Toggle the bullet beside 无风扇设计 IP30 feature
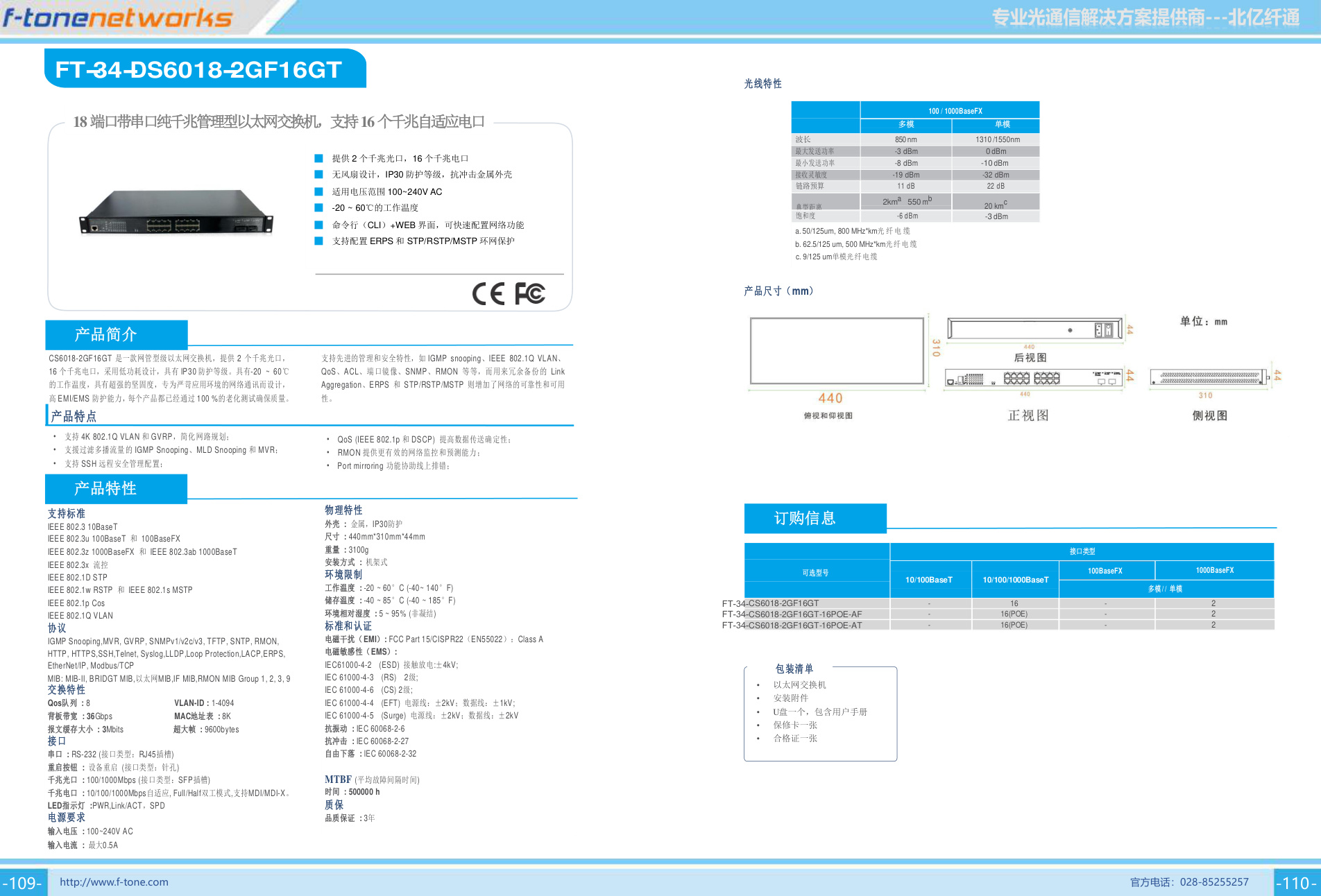Screen dimensions: 1321x896 pyautogui.click(x=318, y=174)
